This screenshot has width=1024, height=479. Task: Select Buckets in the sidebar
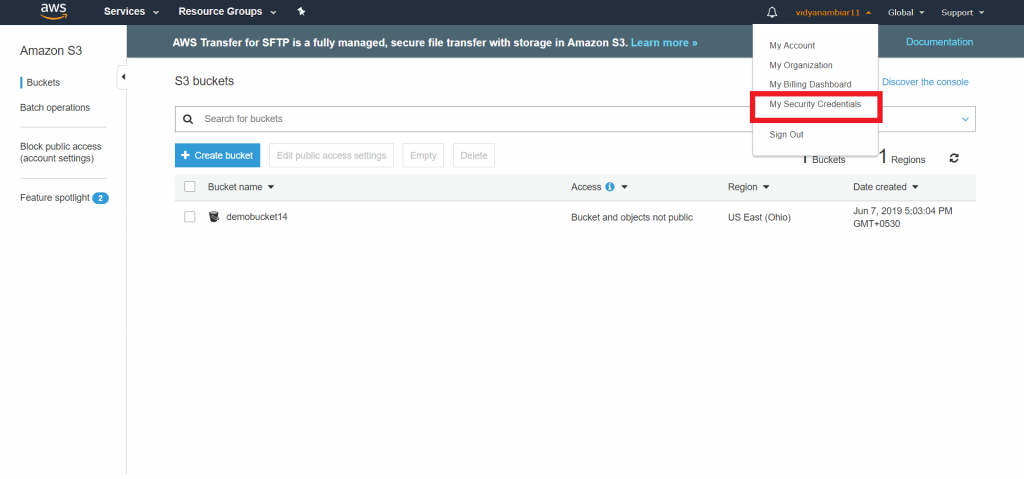(x=43, y=83)
